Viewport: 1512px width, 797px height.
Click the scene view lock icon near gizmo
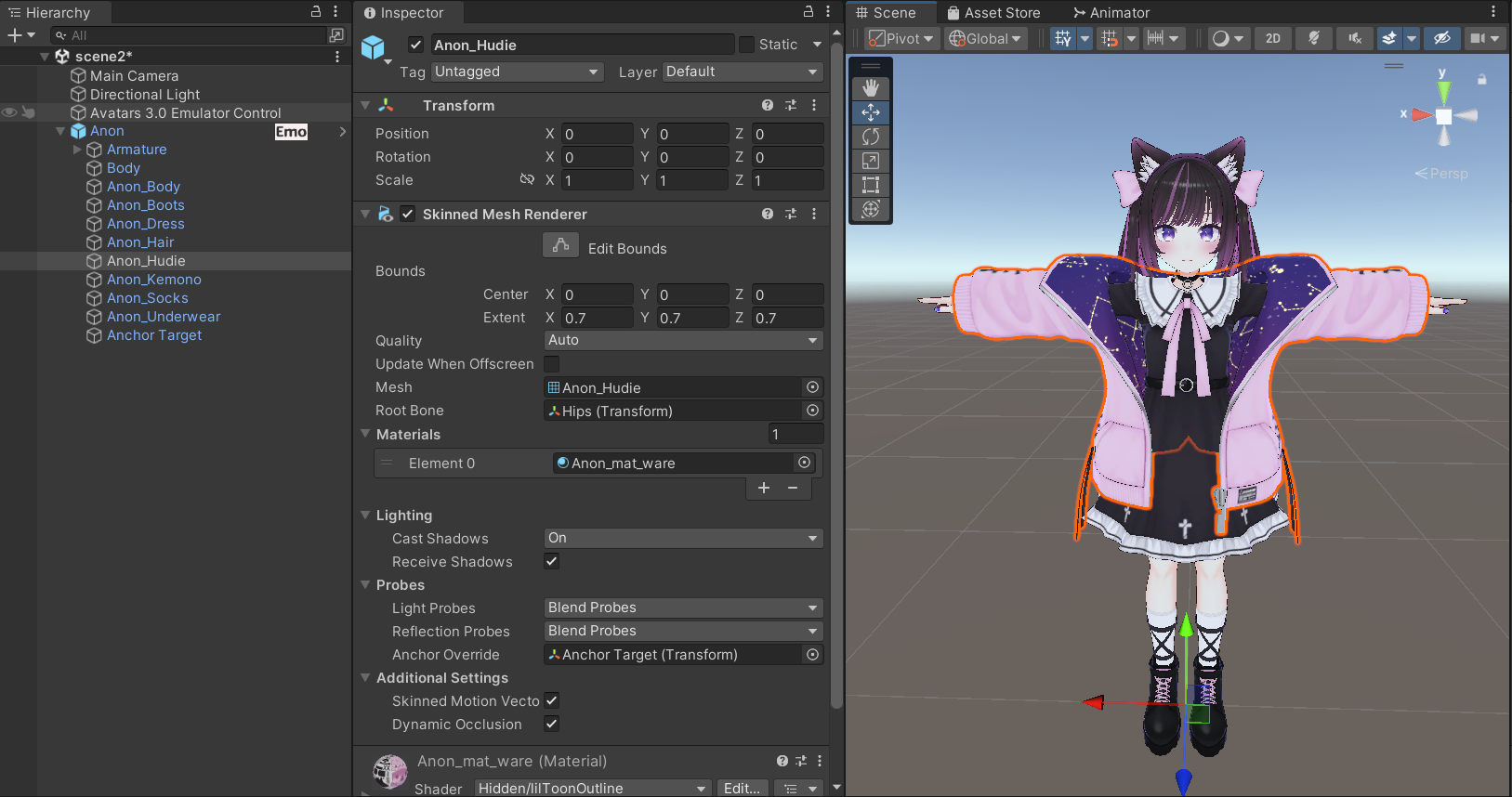pyautogui.click(x=1482, y=80)
